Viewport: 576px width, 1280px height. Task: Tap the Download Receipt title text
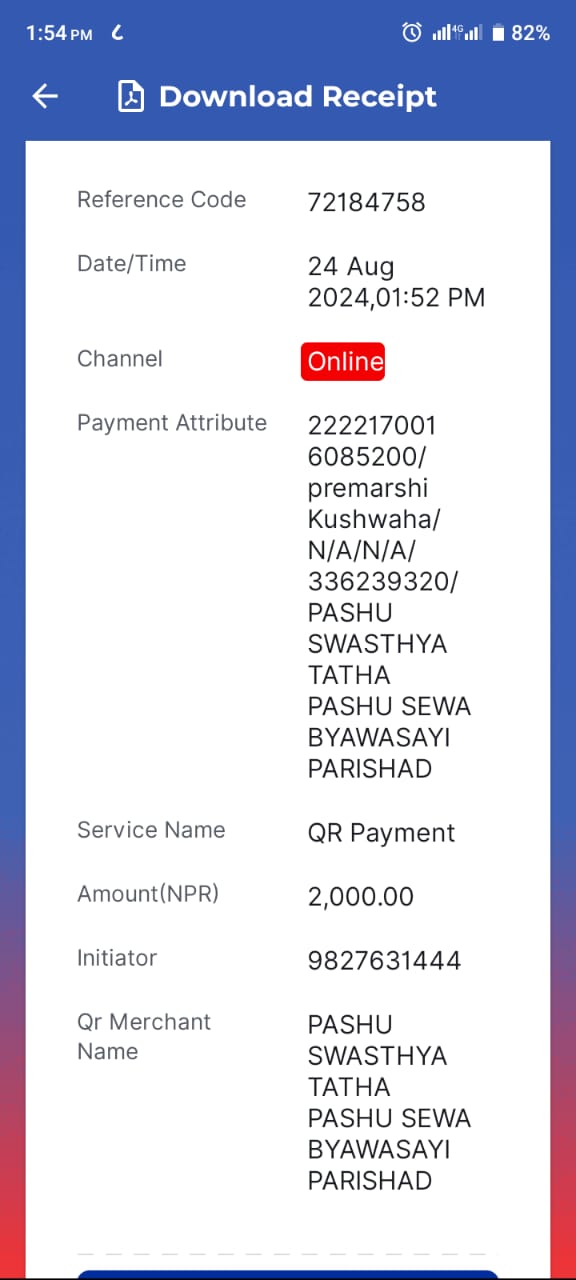click(x=298, y=97)
